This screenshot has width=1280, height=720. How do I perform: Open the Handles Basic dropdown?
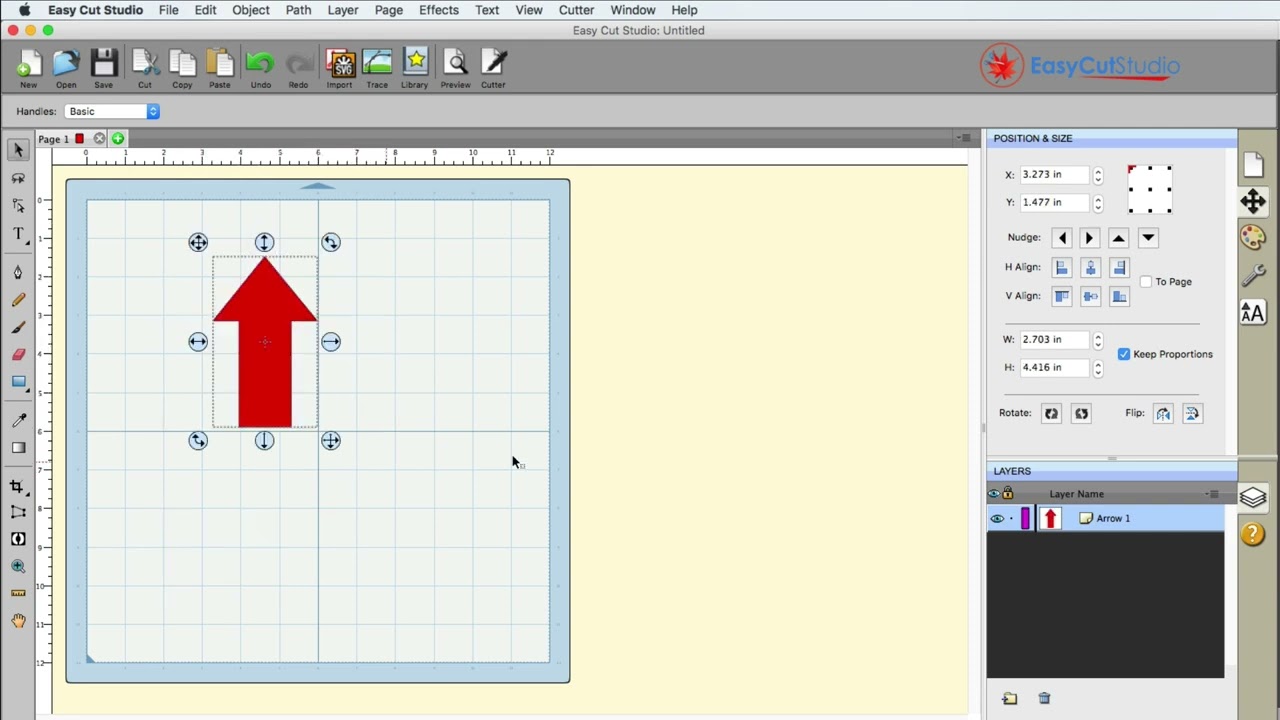112,111
